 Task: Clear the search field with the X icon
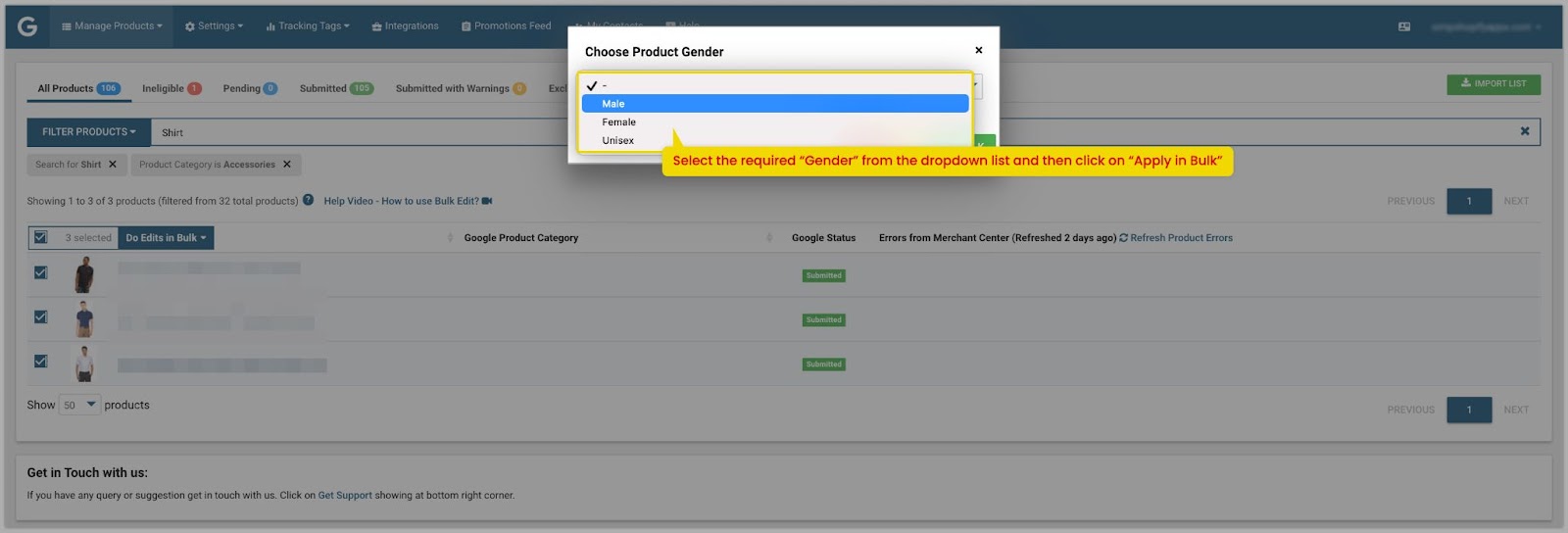(x=1524, y=131)
